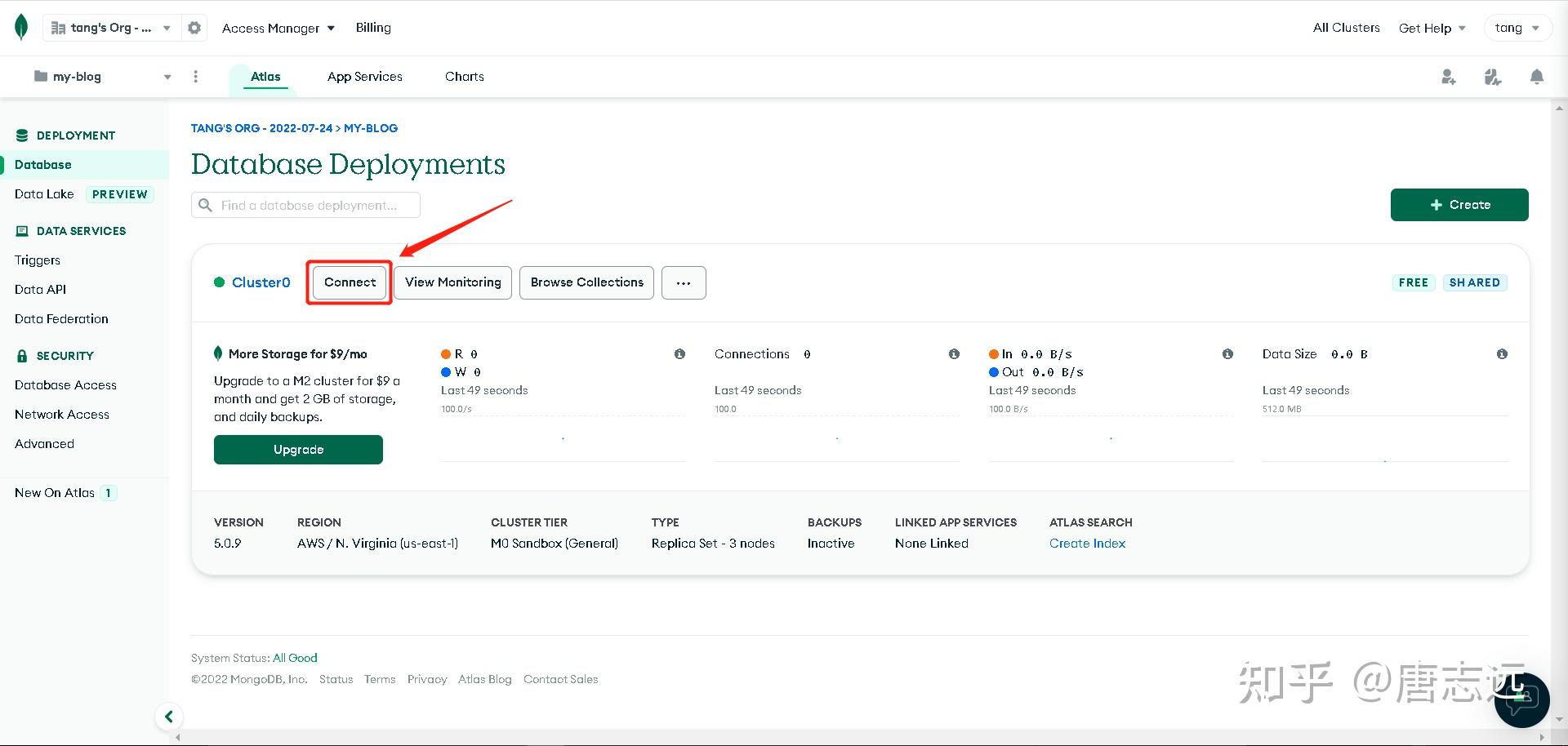Image resolution: width=1568 pixels, height=746 pixels.
Task: Open the project activity feed icon
Action: point(1492,77)
